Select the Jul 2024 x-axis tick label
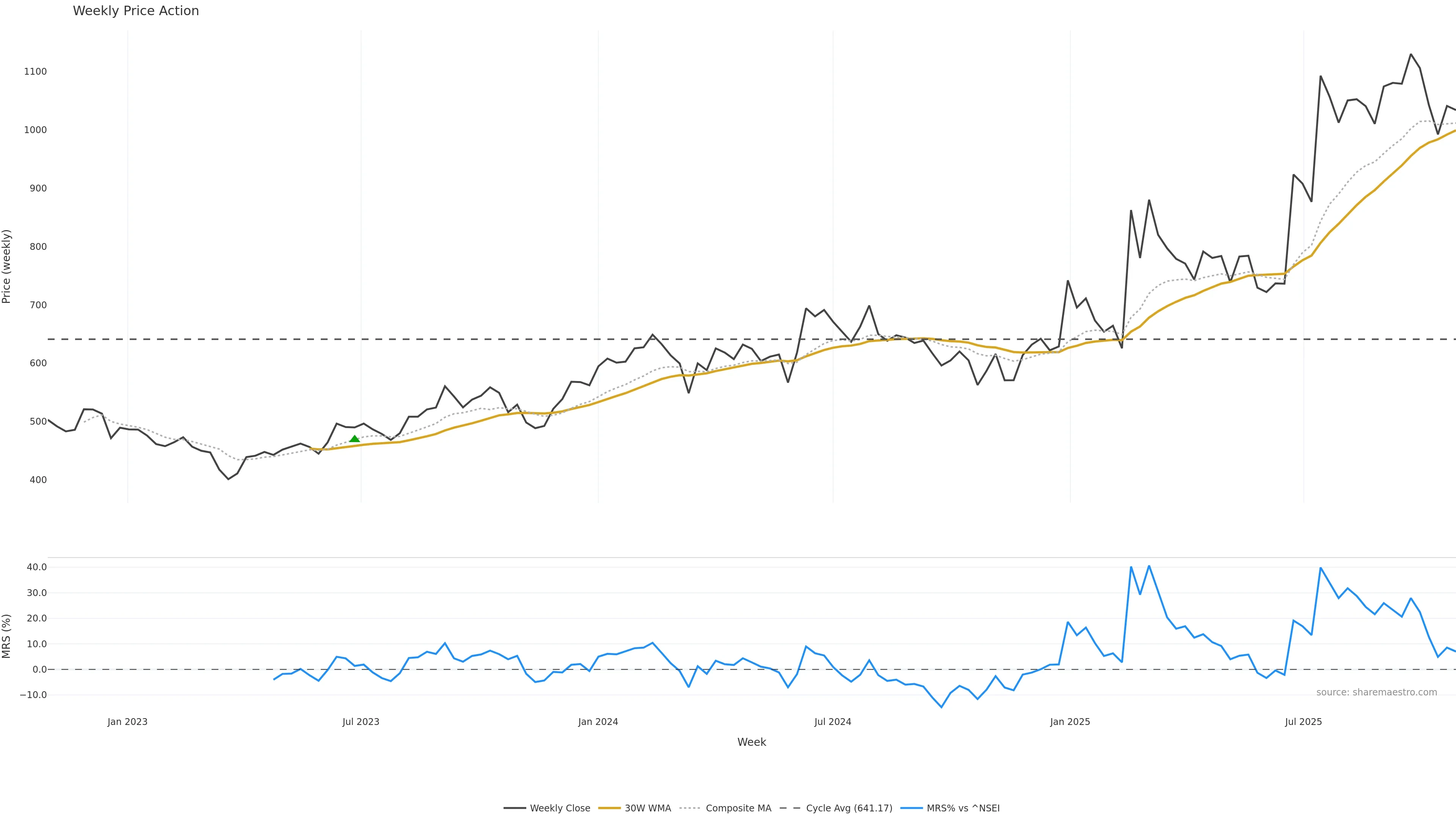The image size is (1456, 819). click(833, 722)
